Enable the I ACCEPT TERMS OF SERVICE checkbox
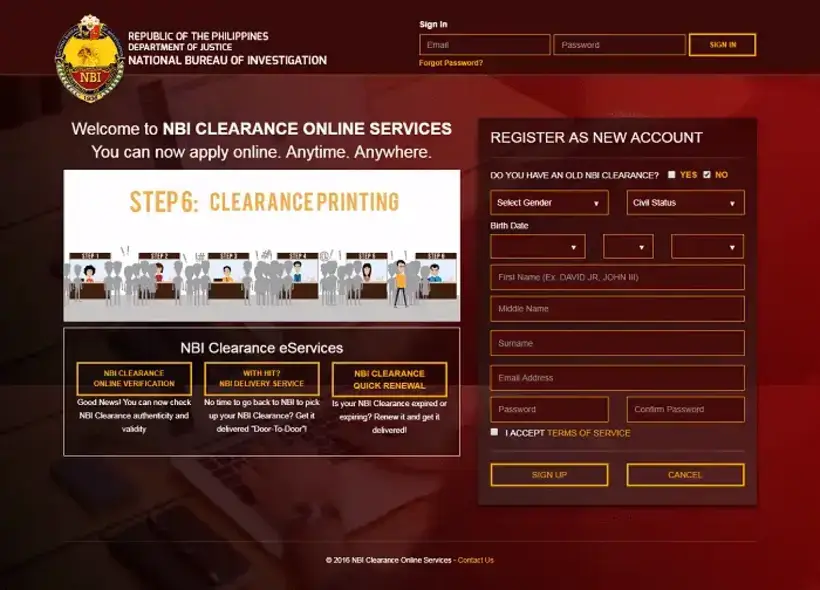 tap(492, 432)
